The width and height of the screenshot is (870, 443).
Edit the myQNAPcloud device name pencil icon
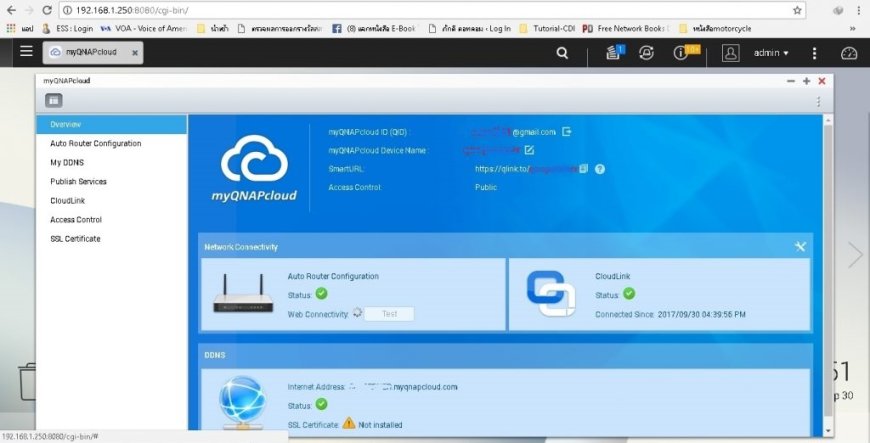[x=529, y=150]
